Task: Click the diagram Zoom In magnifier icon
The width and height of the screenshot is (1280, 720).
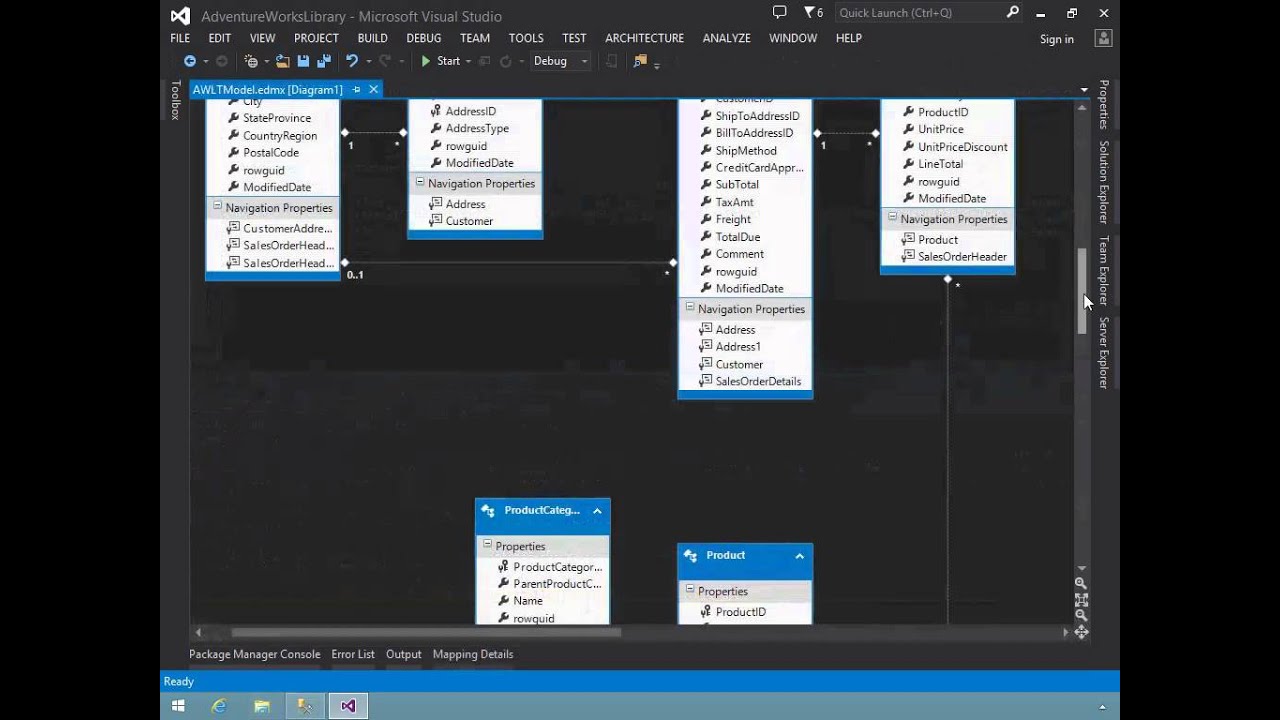Action: (x=1081, y=583)
